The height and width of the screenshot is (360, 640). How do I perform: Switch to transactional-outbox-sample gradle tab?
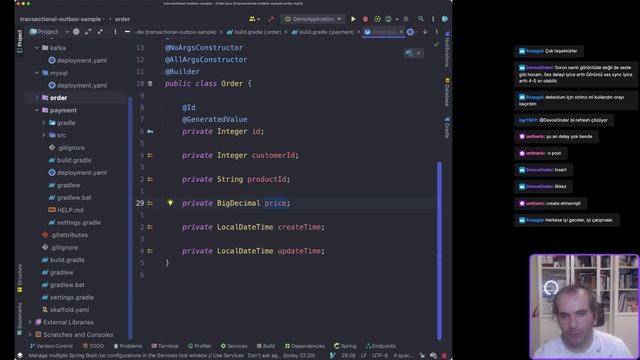pos(179,32)
